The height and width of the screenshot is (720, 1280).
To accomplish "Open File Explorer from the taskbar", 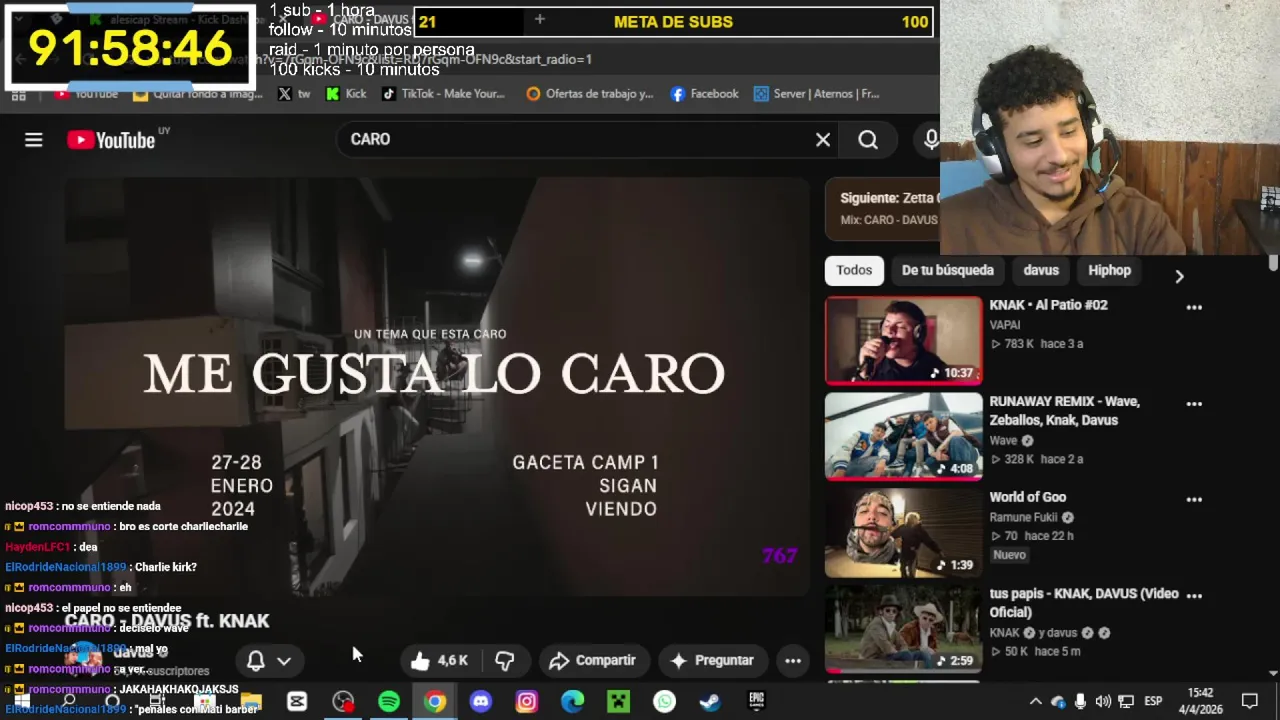I will point(251,702).
